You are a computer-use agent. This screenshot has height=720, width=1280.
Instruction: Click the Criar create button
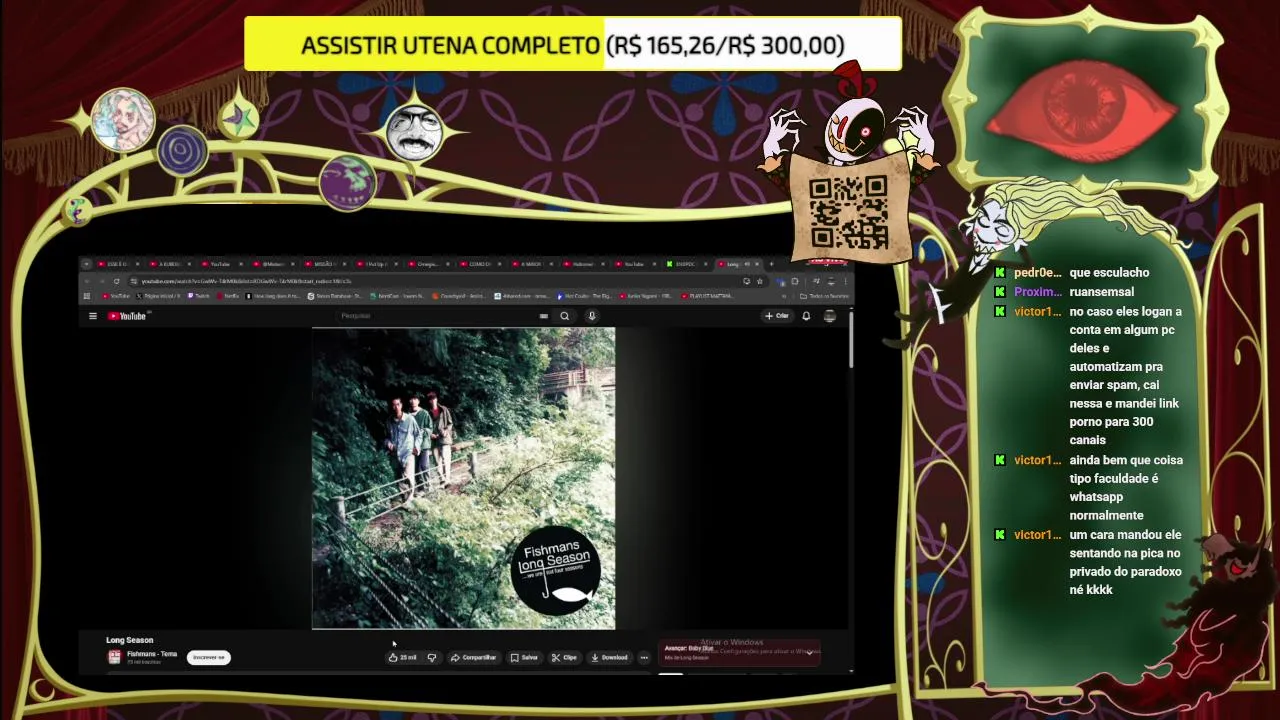(777, 316)
